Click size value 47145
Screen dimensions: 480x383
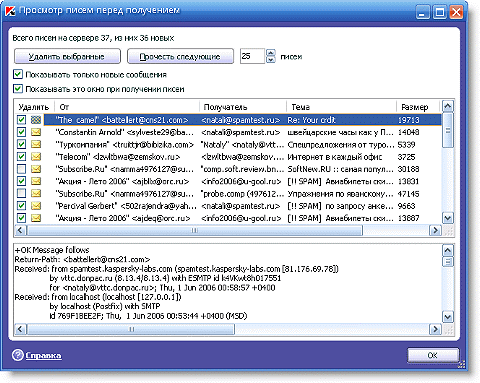408,194
